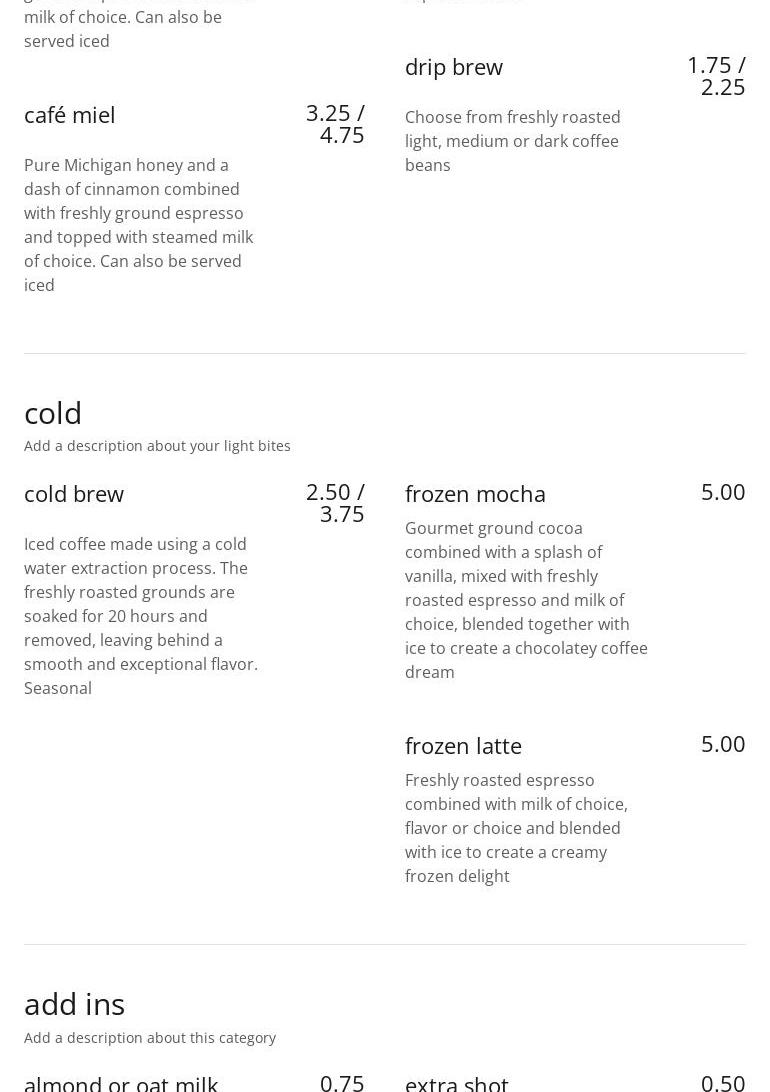The width and height of the screenshot is (770, 1092).
Task: Click the cut-off extra shot item title
Action: [x=457, y=1083]
